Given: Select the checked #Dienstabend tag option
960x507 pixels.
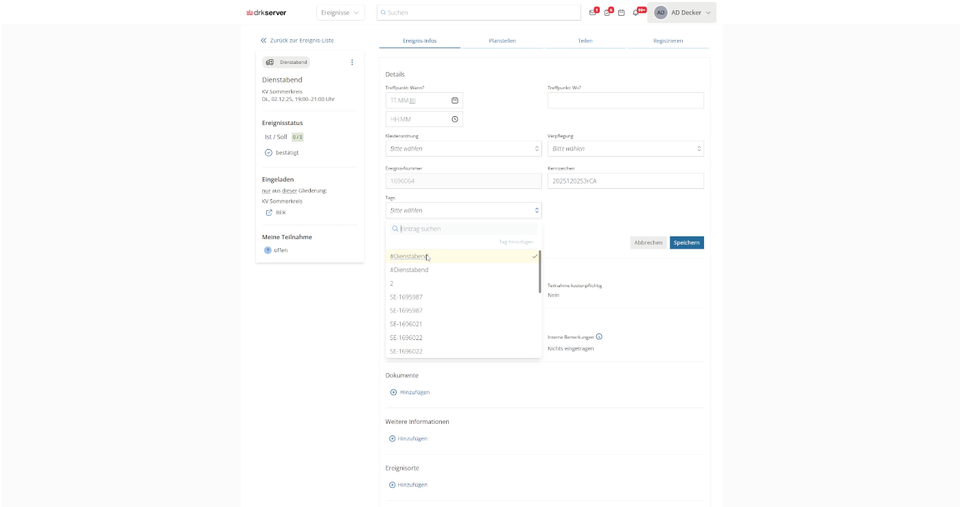Looking at the screenshot, I should click(462, 256).
